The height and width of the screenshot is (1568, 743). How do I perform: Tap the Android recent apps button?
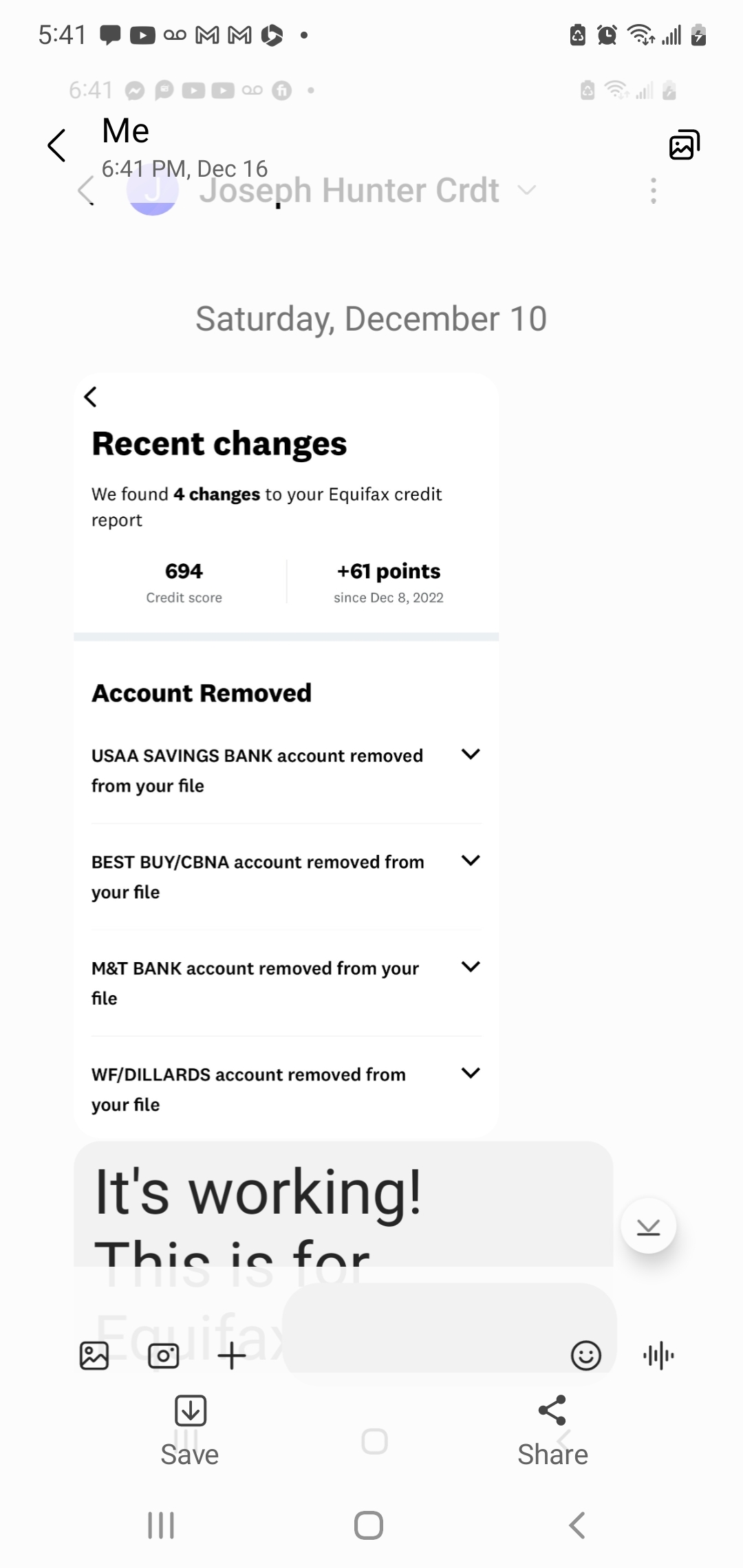[161, 1525]
